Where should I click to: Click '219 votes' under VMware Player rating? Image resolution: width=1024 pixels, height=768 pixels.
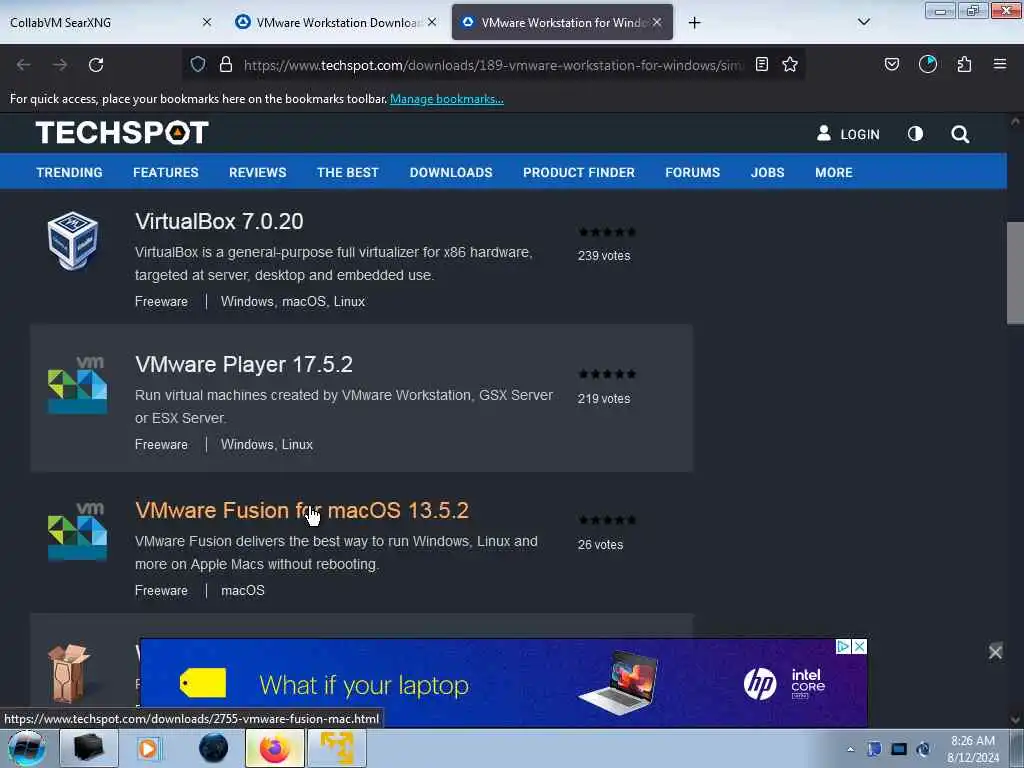tap(604, 398)
